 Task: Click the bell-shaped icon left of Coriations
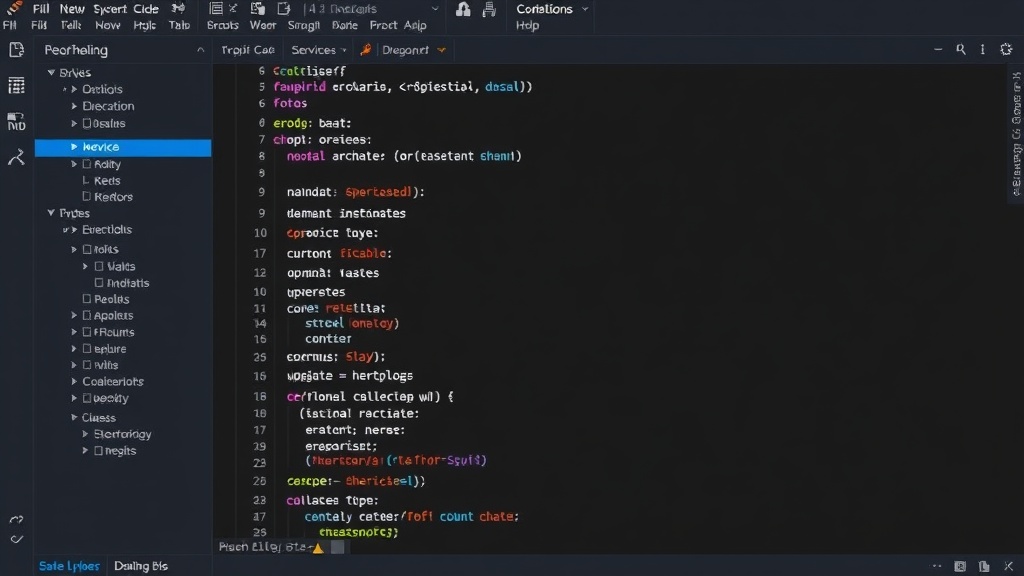pyautogui.click(x=463, y=9)
